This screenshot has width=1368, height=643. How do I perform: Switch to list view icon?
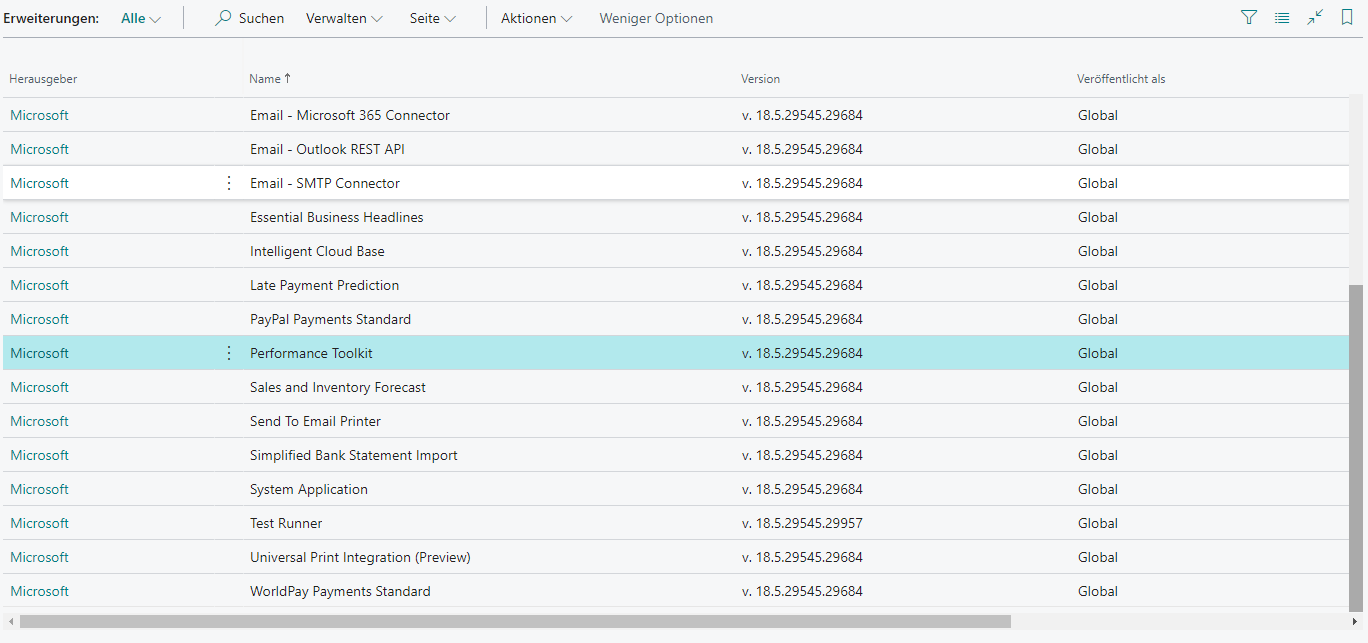click(x=1282, y=18)
